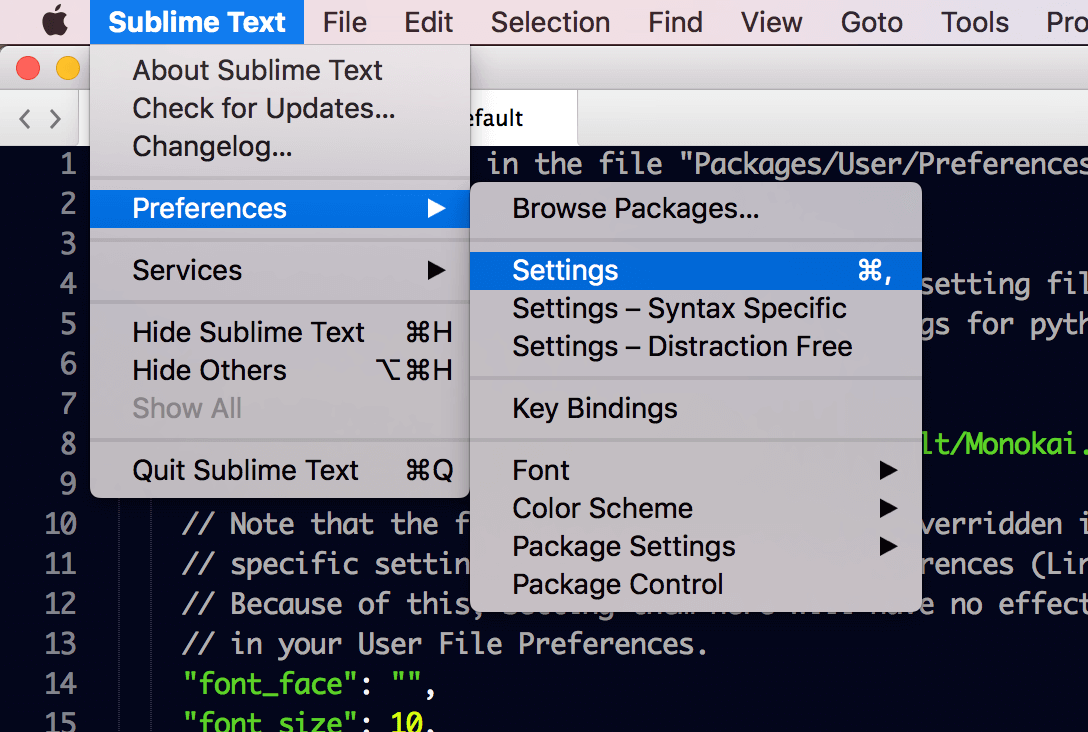This screenshot has height=732, width=1088.
Task: Open the Edit menu
Action: click(x=429, y=22)
